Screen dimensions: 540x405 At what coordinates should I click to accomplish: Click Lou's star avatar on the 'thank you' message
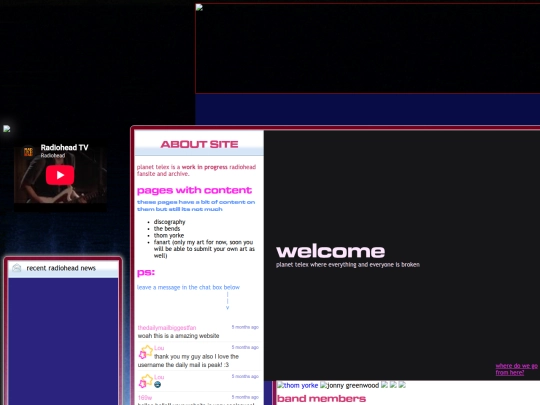pos(145,352)
